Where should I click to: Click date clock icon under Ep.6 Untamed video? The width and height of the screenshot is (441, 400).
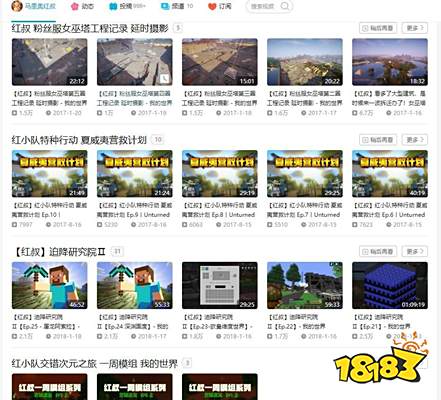point(389,225)
